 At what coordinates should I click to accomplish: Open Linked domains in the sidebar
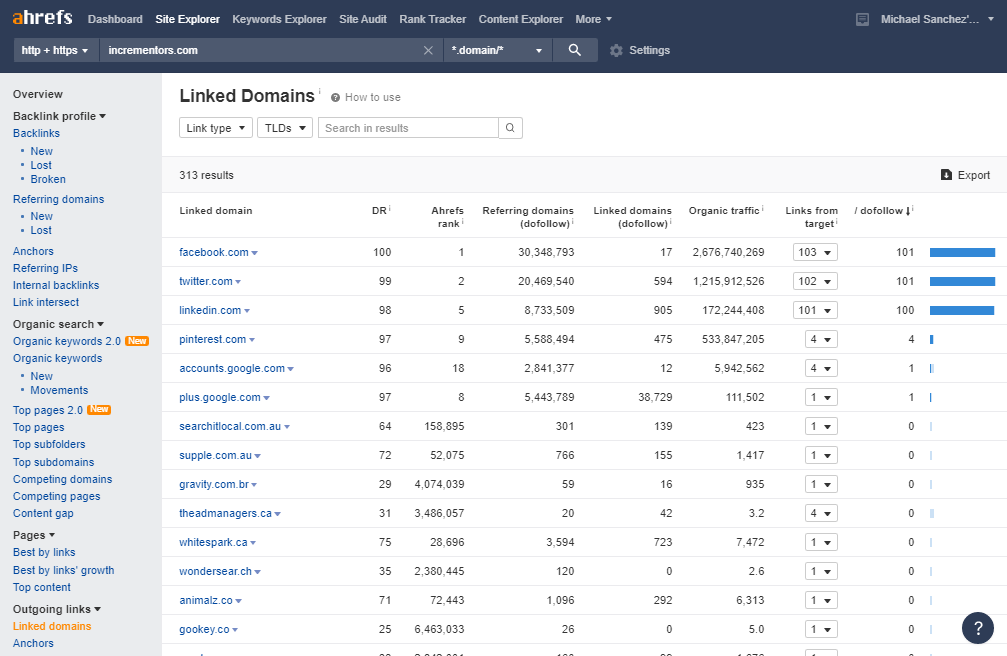coord(52,626)
